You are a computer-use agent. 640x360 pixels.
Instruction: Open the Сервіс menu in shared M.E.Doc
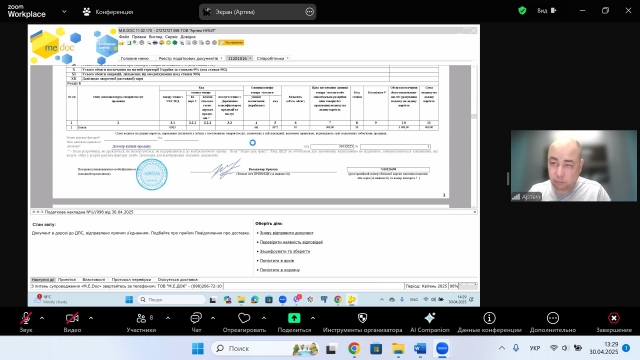[x=171, y=37]
